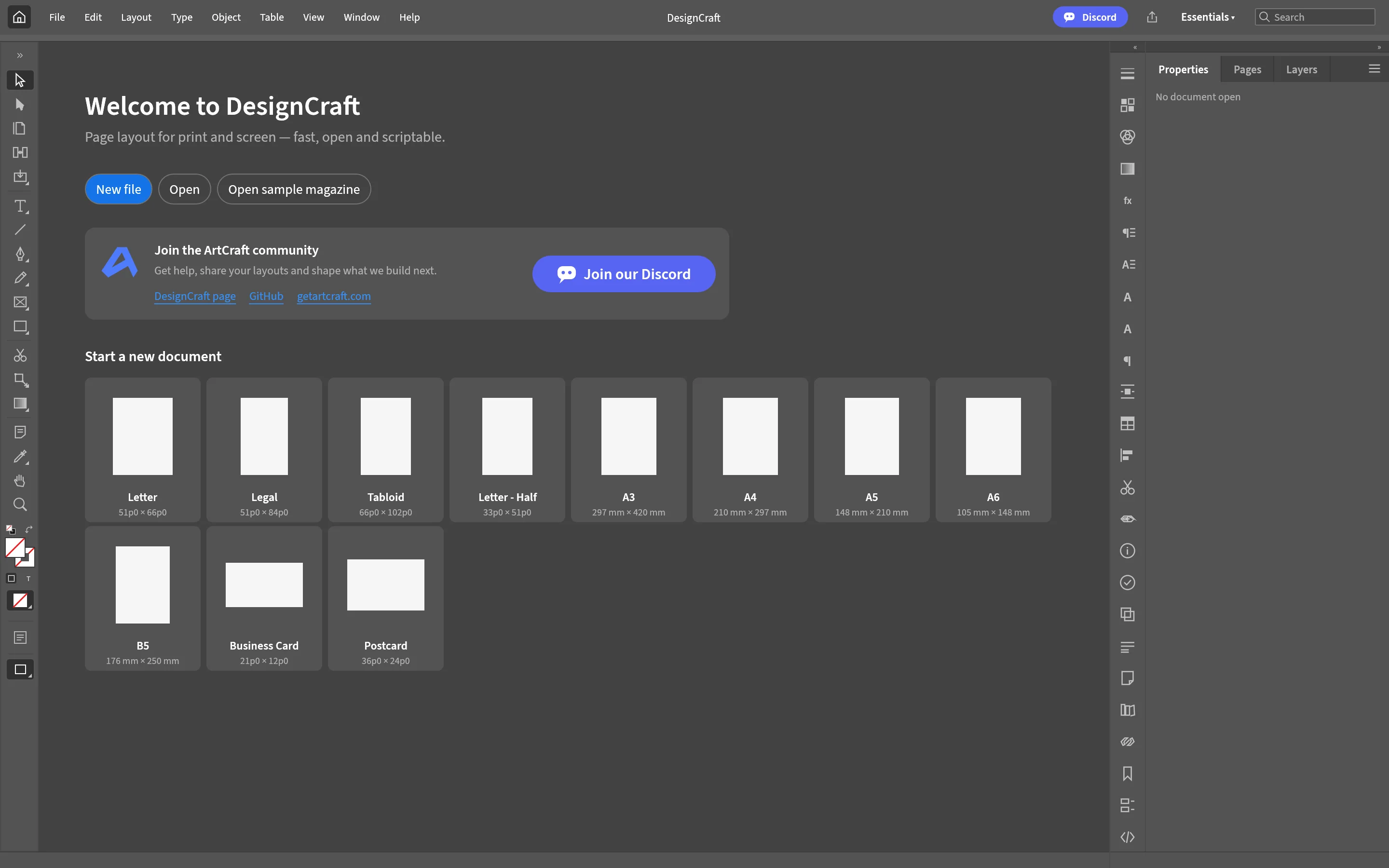Select the Direct Selection tool
The height and width of the screenshot is (868, 1389).
point(20,105)
